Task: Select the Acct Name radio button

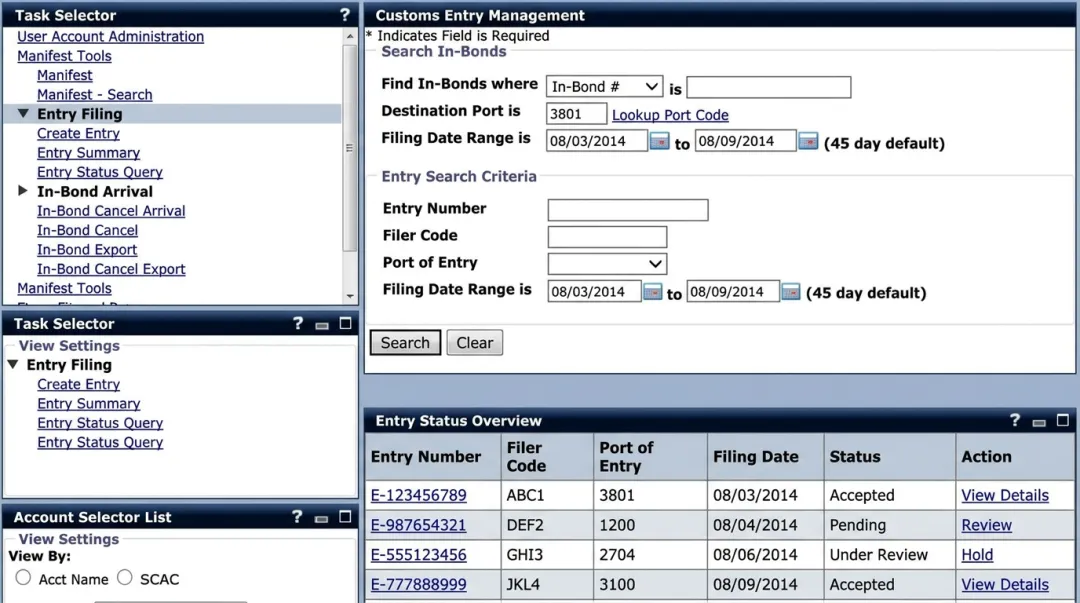Action: (23, 578)
